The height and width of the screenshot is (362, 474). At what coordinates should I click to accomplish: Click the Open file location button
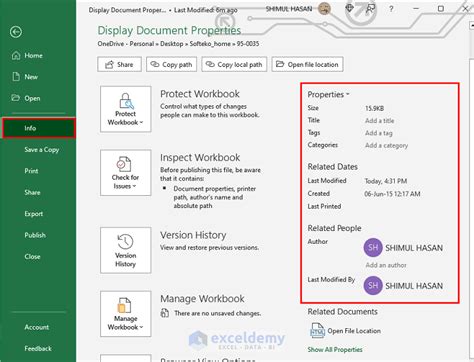click(307, 64)
